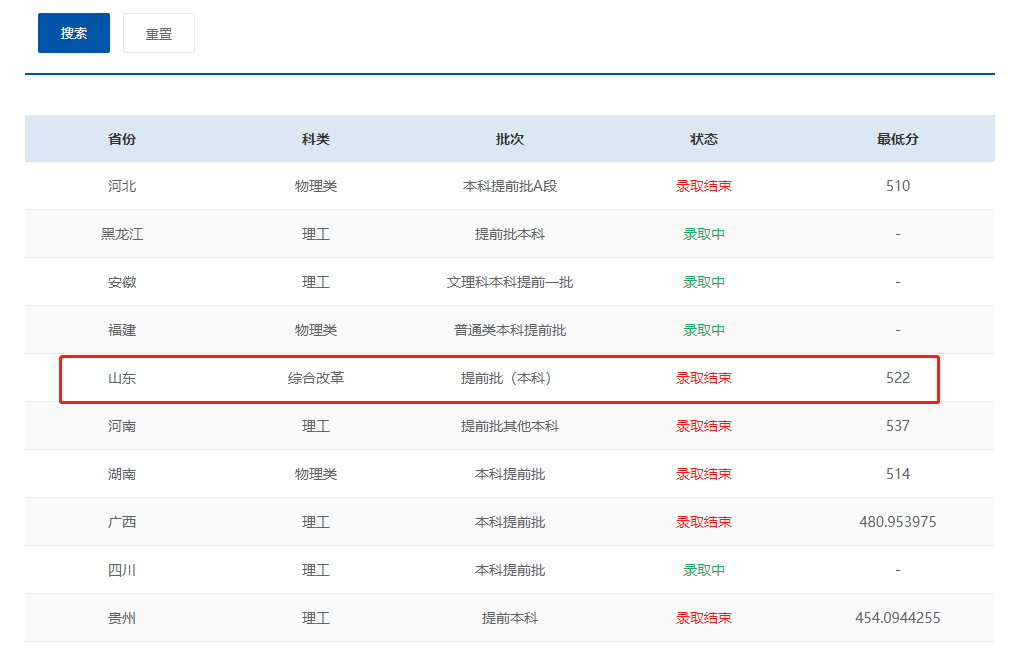Click the 黑龙江 province cell

click(122, 234)
